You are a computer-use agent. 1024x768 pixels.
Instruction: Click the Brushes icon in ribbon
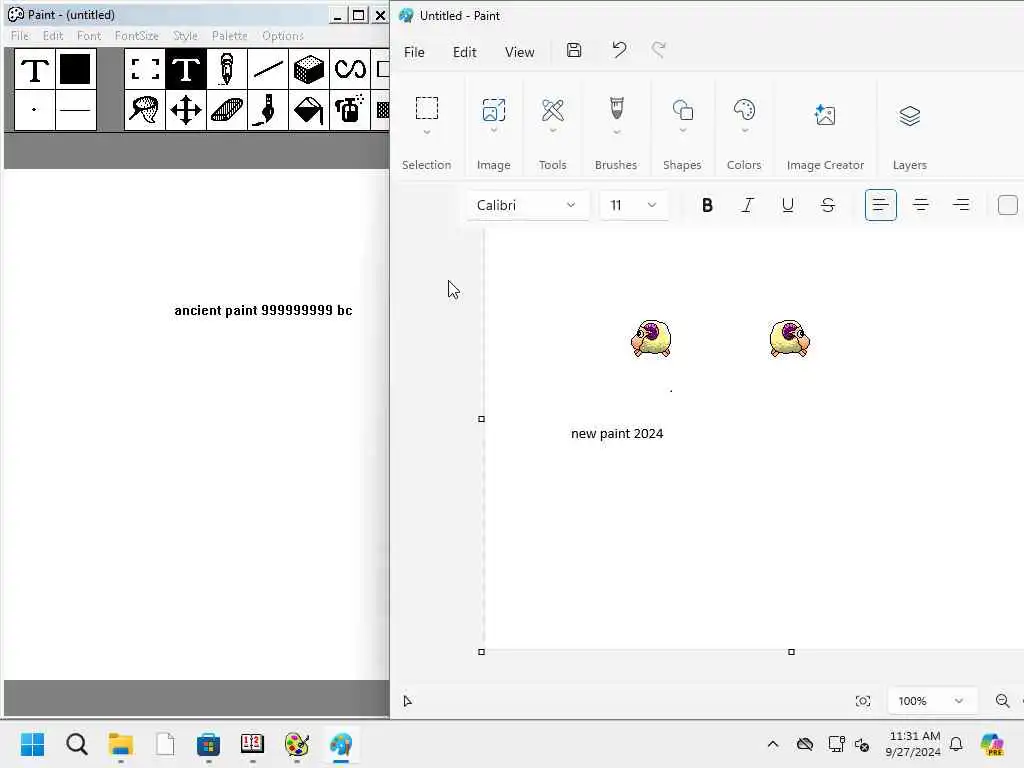(616, 108)
